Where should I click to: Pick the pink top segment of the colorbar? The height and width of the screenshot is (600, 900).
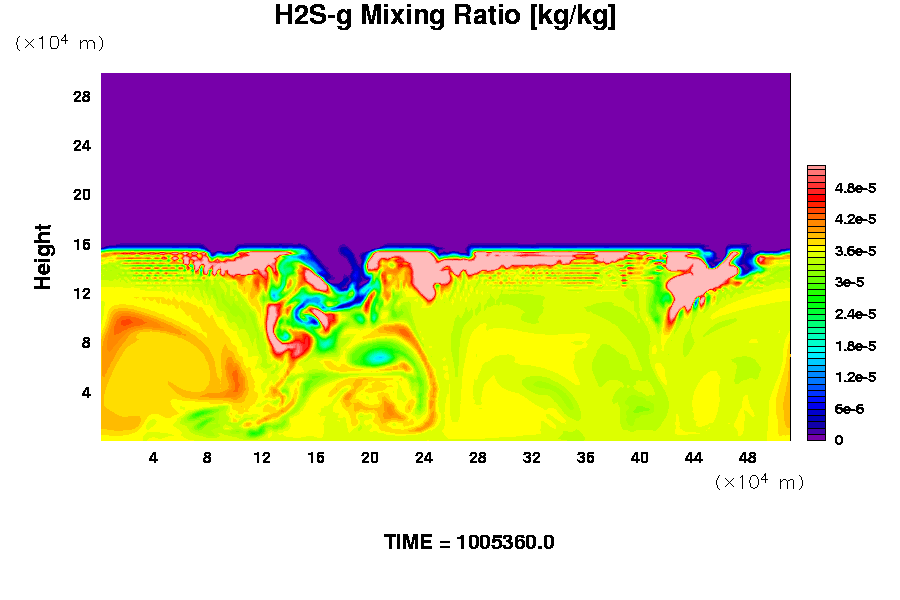click(816, 172)
